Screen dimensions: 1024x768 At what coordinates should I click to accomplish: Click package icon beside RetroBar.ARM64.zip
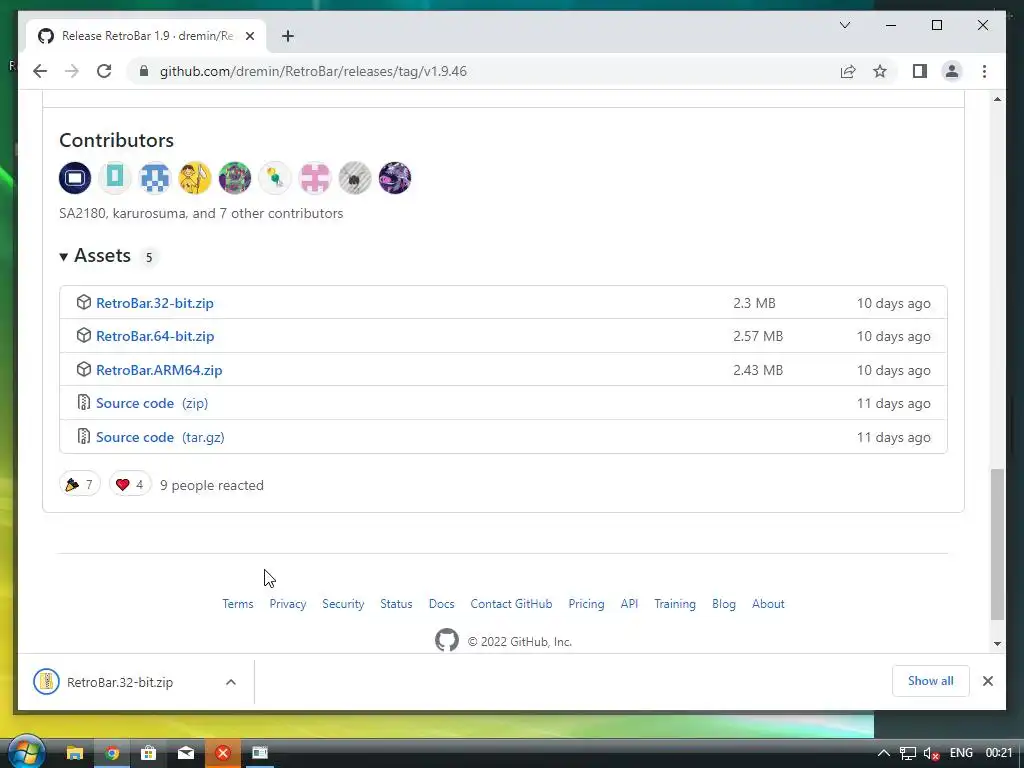(84, 370)
